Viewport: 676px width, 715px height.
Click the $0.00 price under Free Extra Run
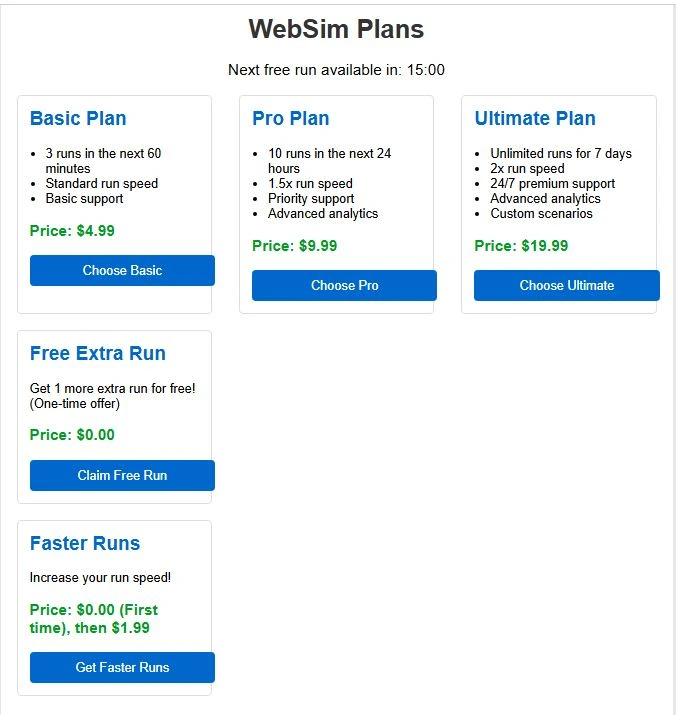click(x=72, y=435)
